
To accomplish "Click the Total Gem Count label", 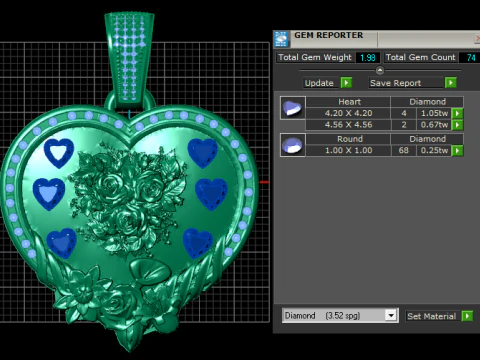I will [x=420, y=57].
